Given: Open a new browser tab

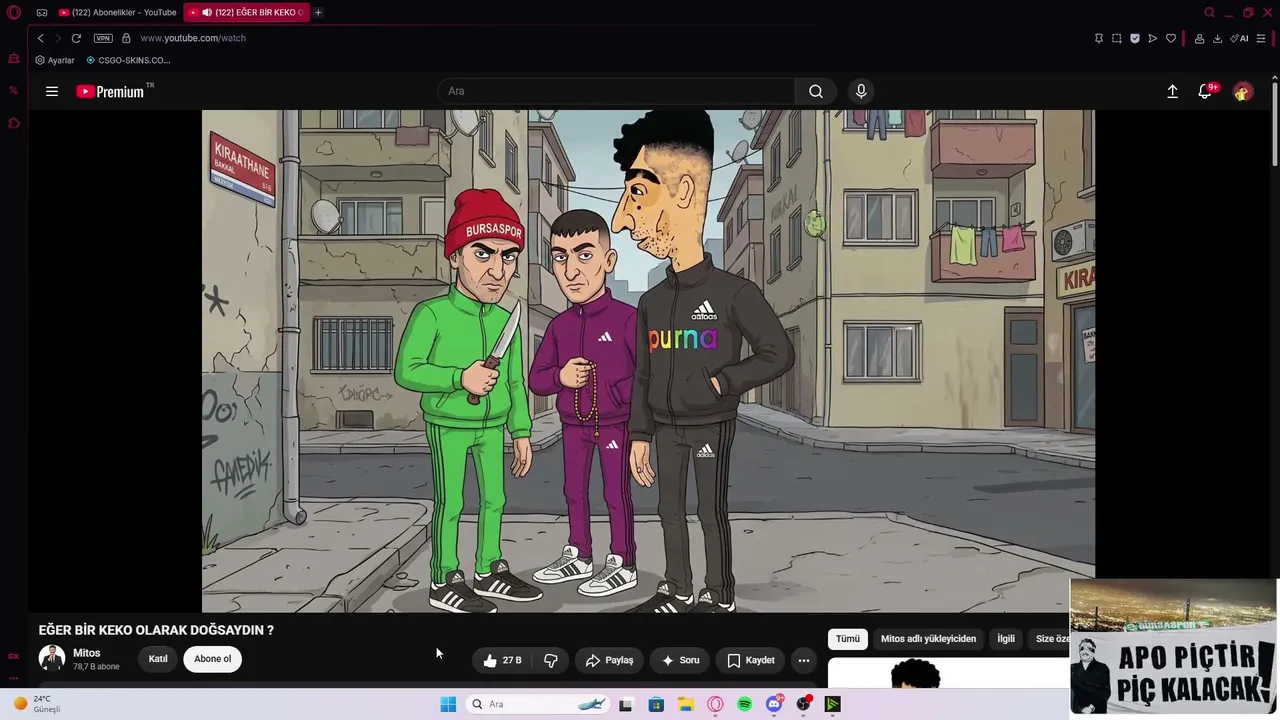Looking at the screenshot, I should pos(318,13).
